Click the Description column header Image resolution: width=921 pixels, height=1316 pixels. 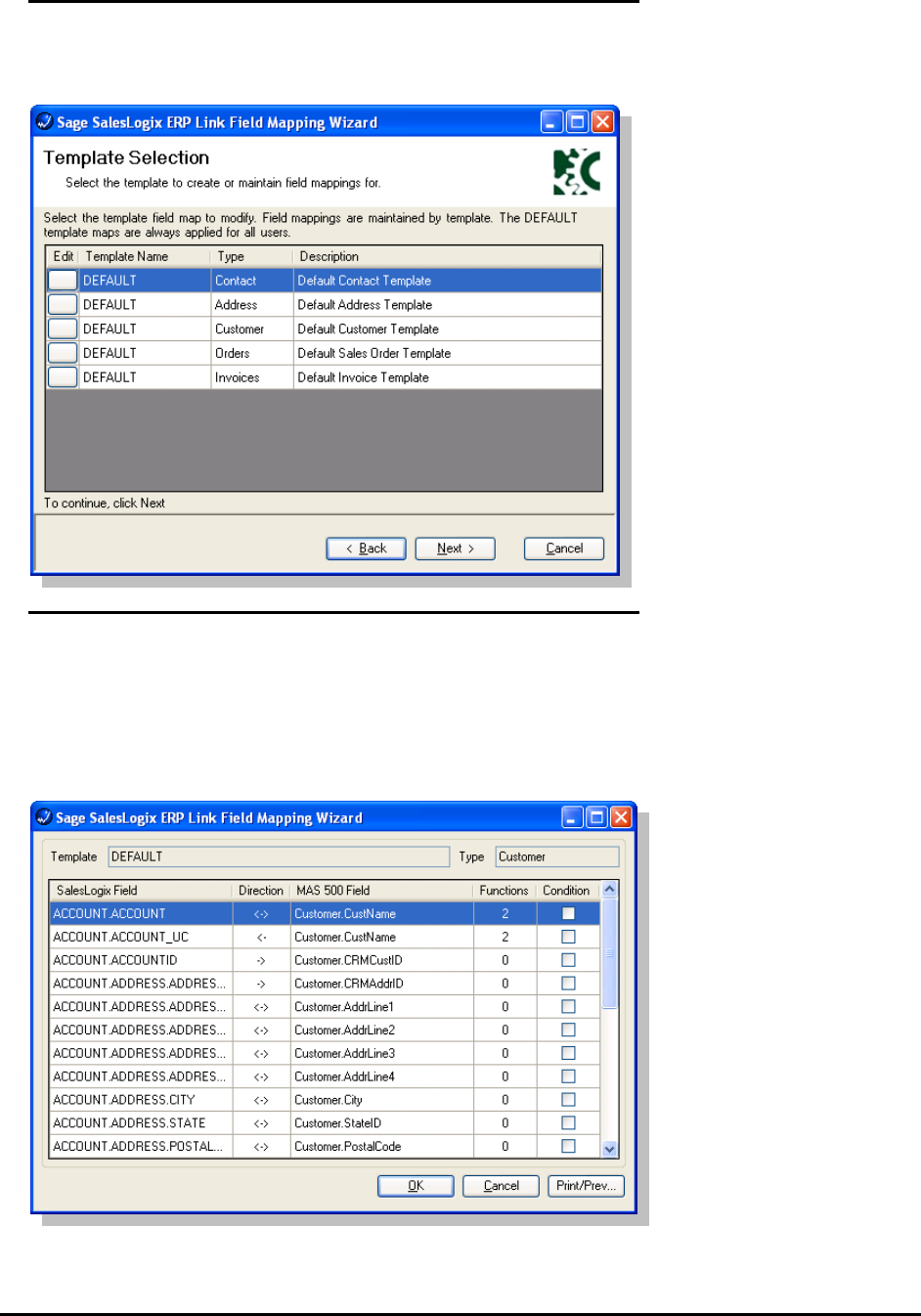pyautogui.click(x=448, y=256)
